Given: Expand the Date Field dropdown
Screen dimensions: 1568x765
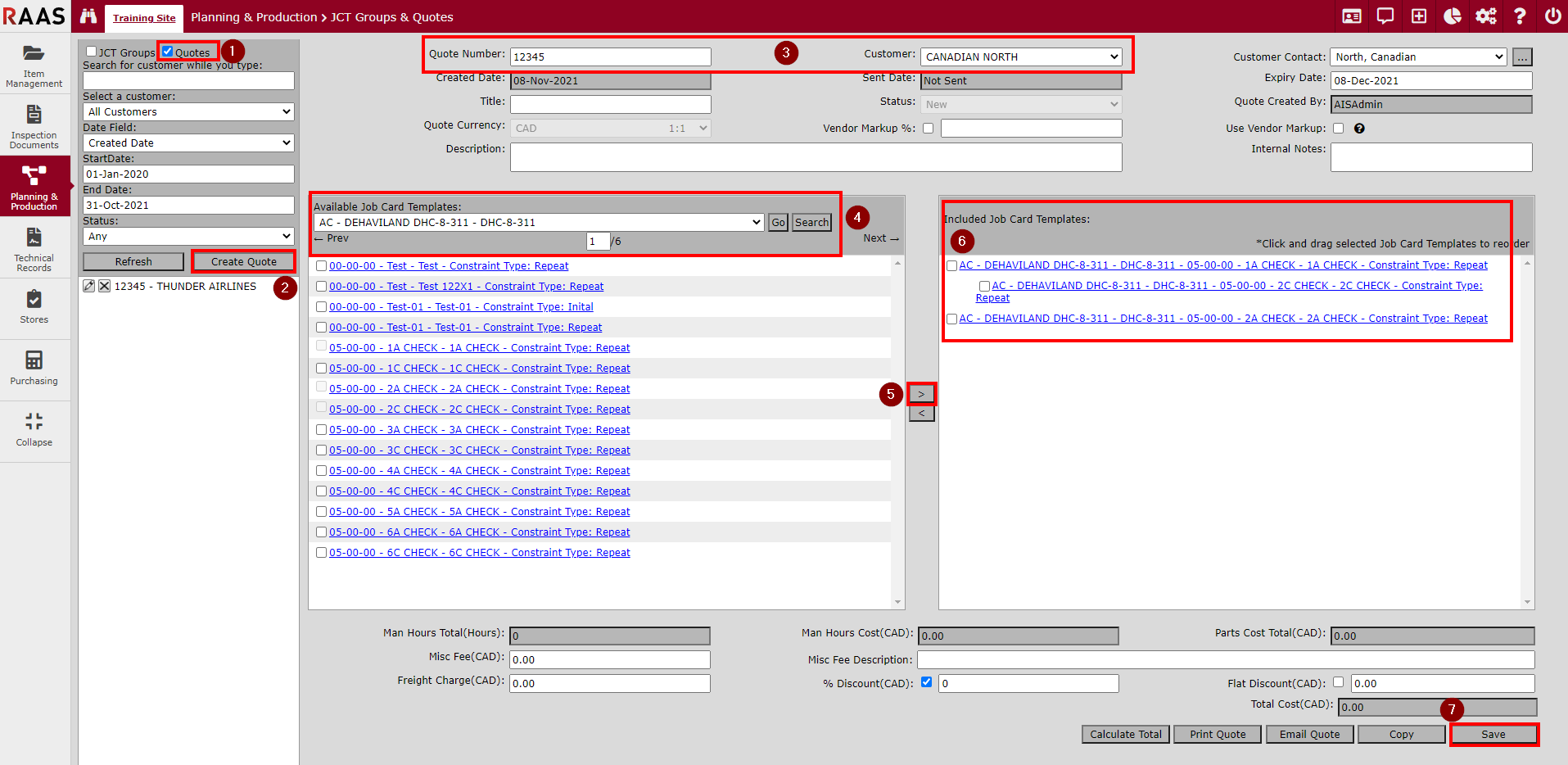Looking at the screenshot, I should coord(188,143).
